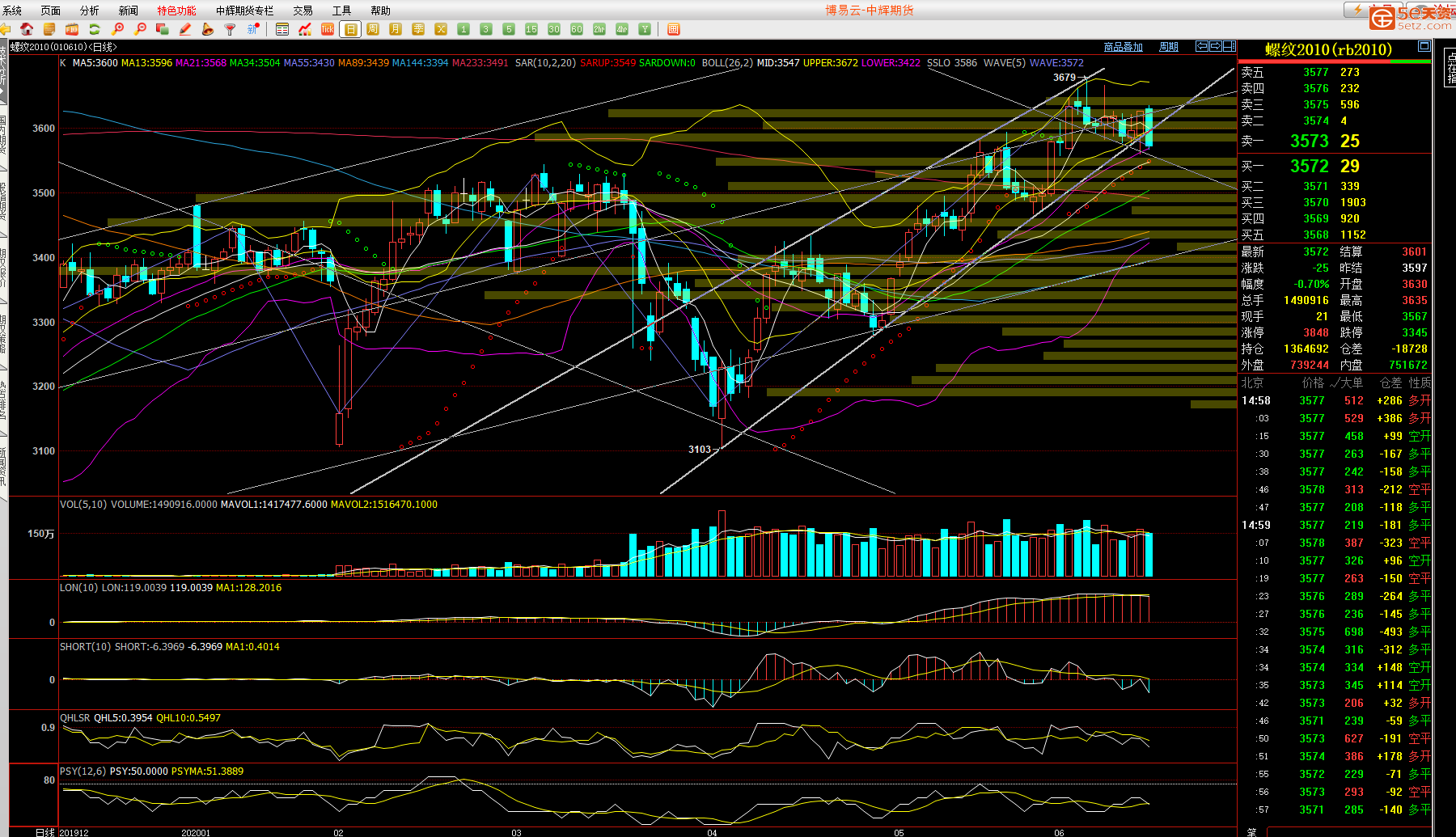1456x837 pixels.
Task: Open the 特色功能 menu
Action: click(x=176, y=11)
